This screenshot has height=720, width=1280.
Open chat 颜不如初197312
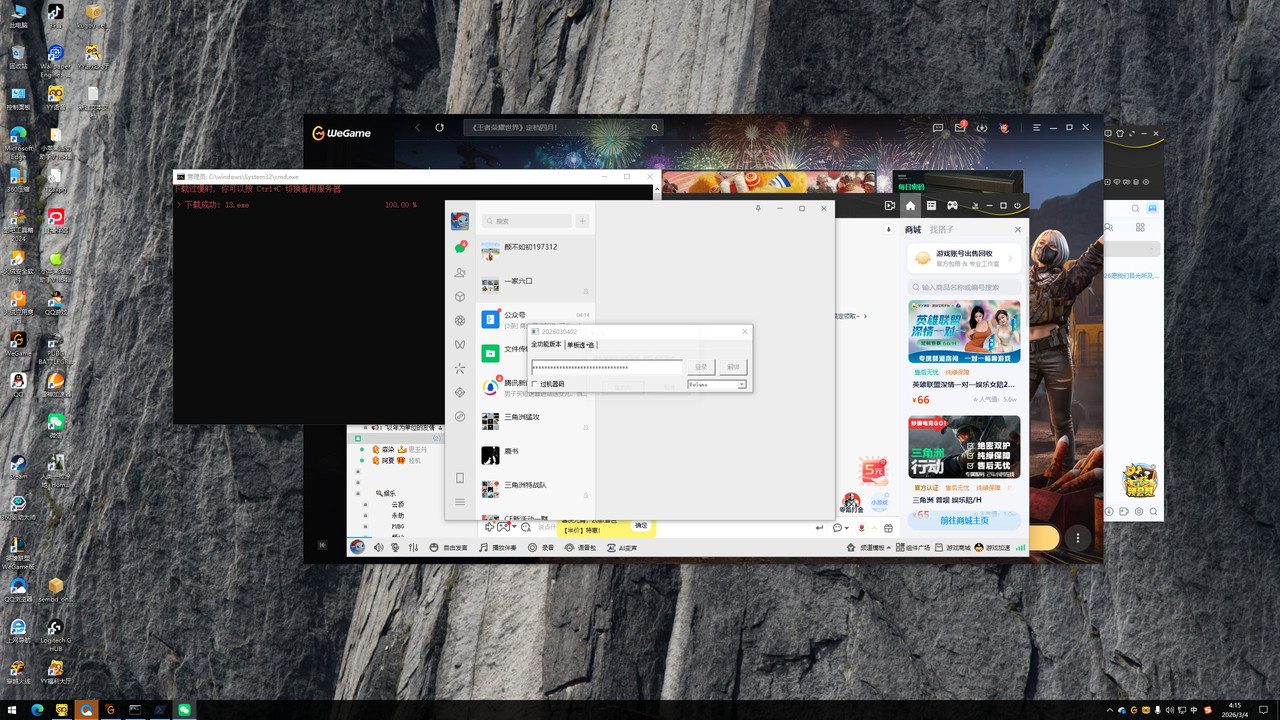[x=538, y=251]
